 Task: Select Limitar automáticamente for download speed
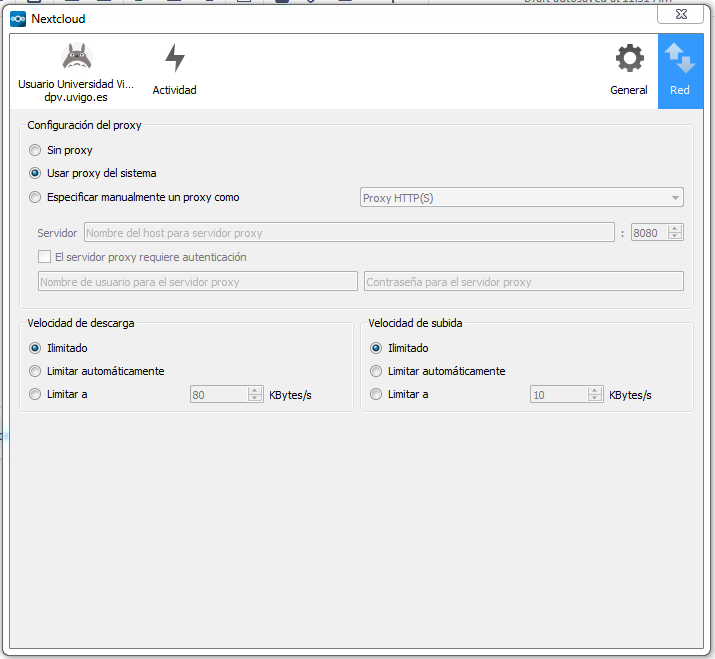click(x=36, y=371)
